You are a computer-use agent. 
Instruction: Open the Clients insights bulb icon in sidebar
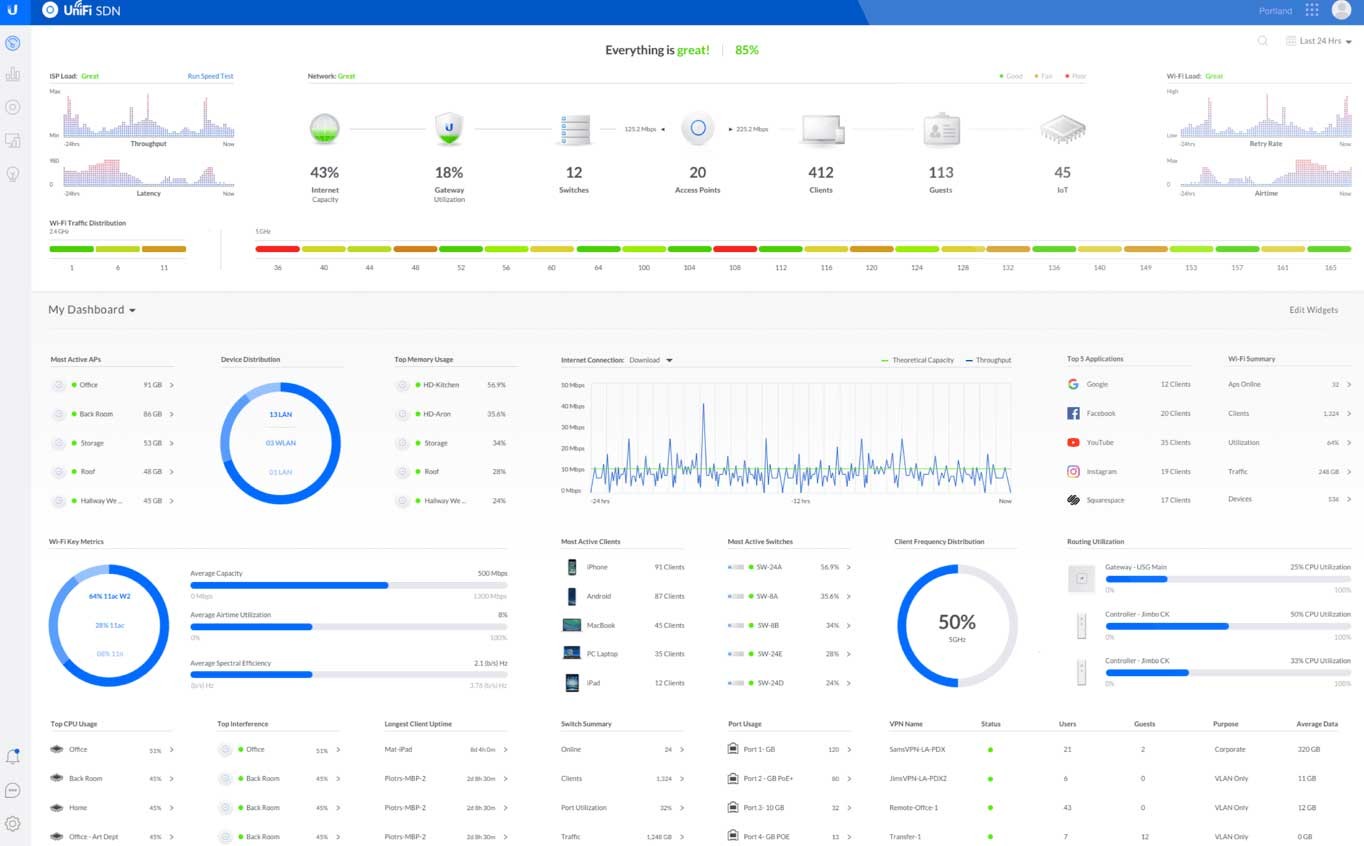[13, 174]
